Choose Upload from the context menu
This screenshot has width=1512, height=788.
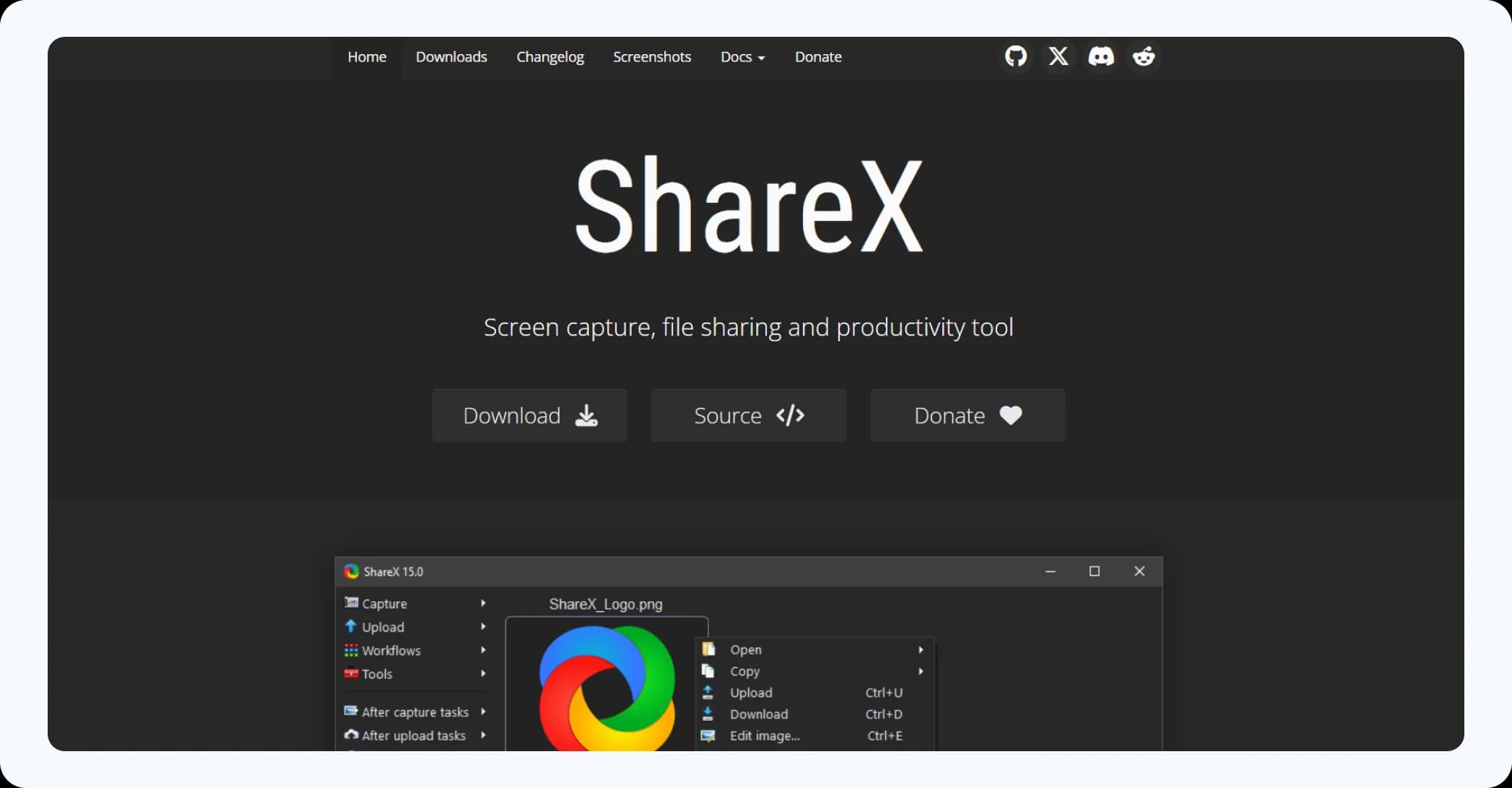(x=751, y=692)
